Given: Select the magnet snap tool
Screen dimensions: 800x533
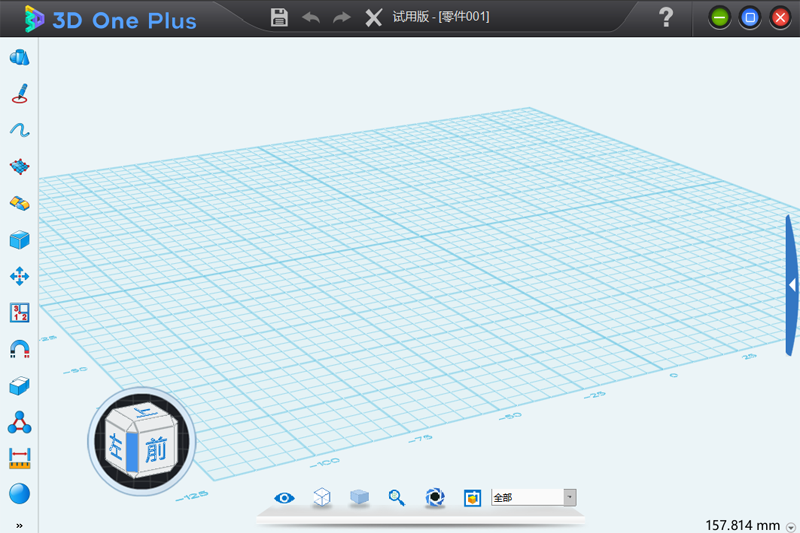Looking at the screenshot, I should (19, 349).
